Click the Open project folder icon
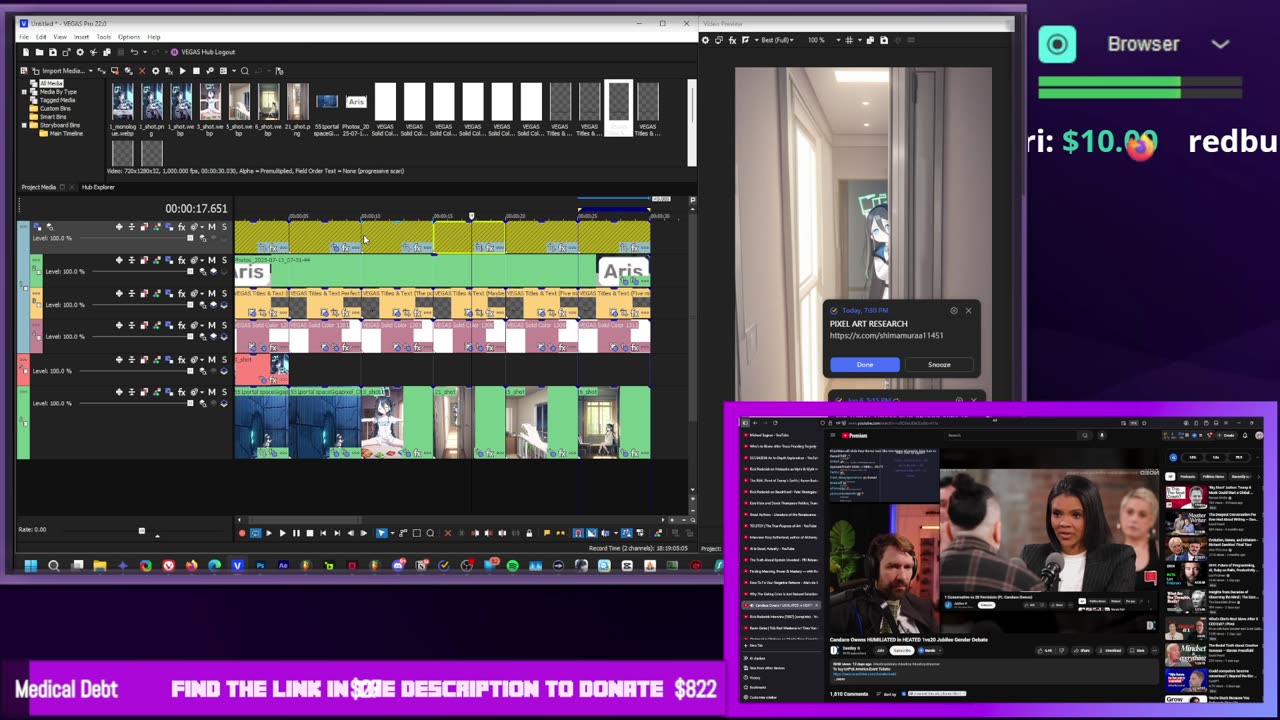Viewport: 1280px width, 720px height. (40, 52)
